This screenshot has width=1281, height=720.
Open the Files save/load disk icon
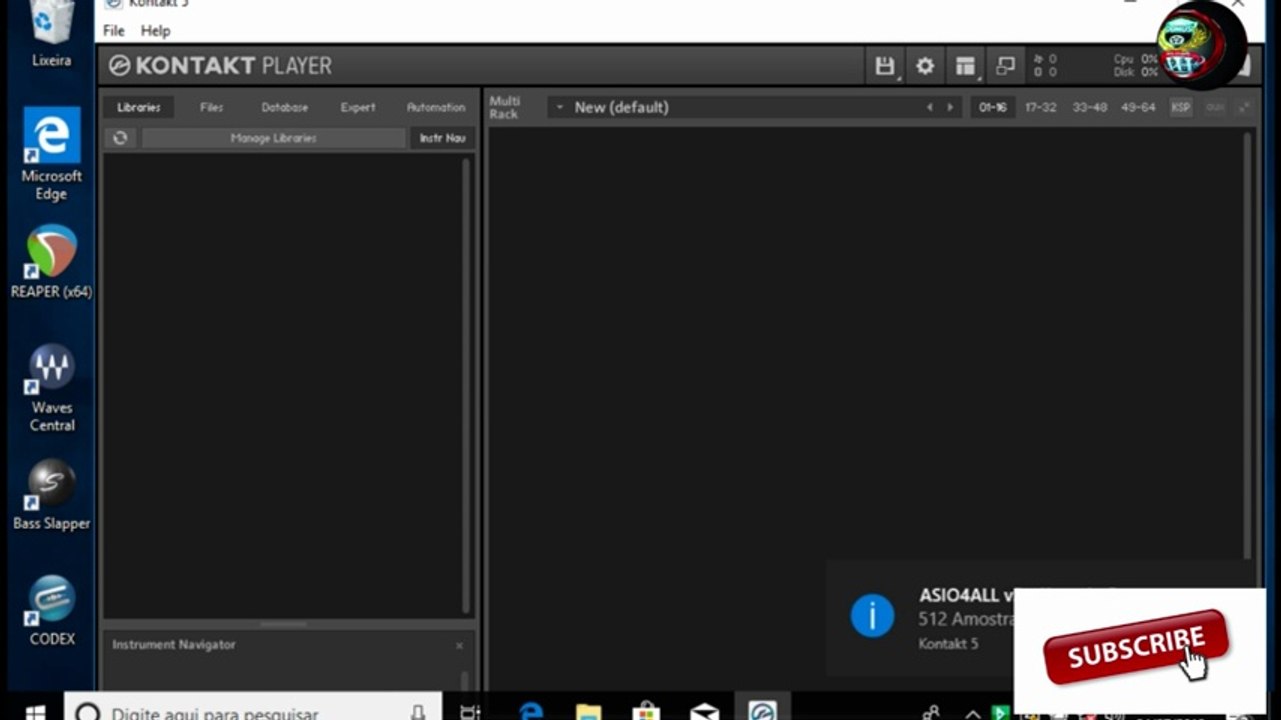pos(884,66)
